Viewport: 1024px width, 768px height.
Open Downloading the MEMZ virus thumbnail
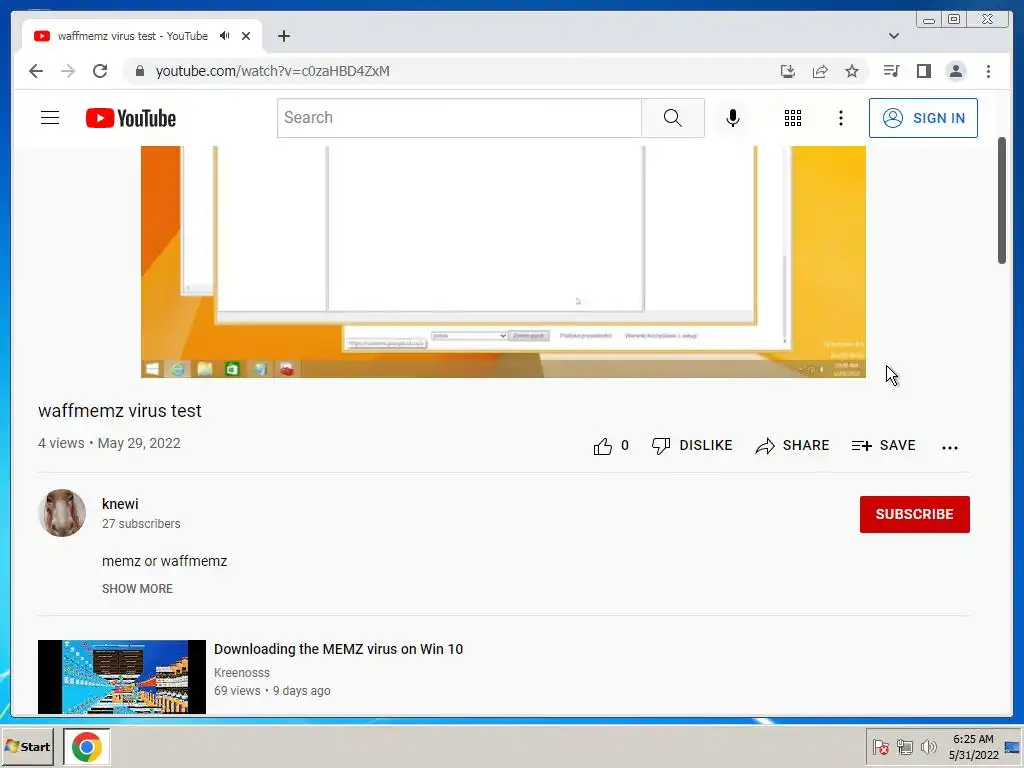pos(121,677)
